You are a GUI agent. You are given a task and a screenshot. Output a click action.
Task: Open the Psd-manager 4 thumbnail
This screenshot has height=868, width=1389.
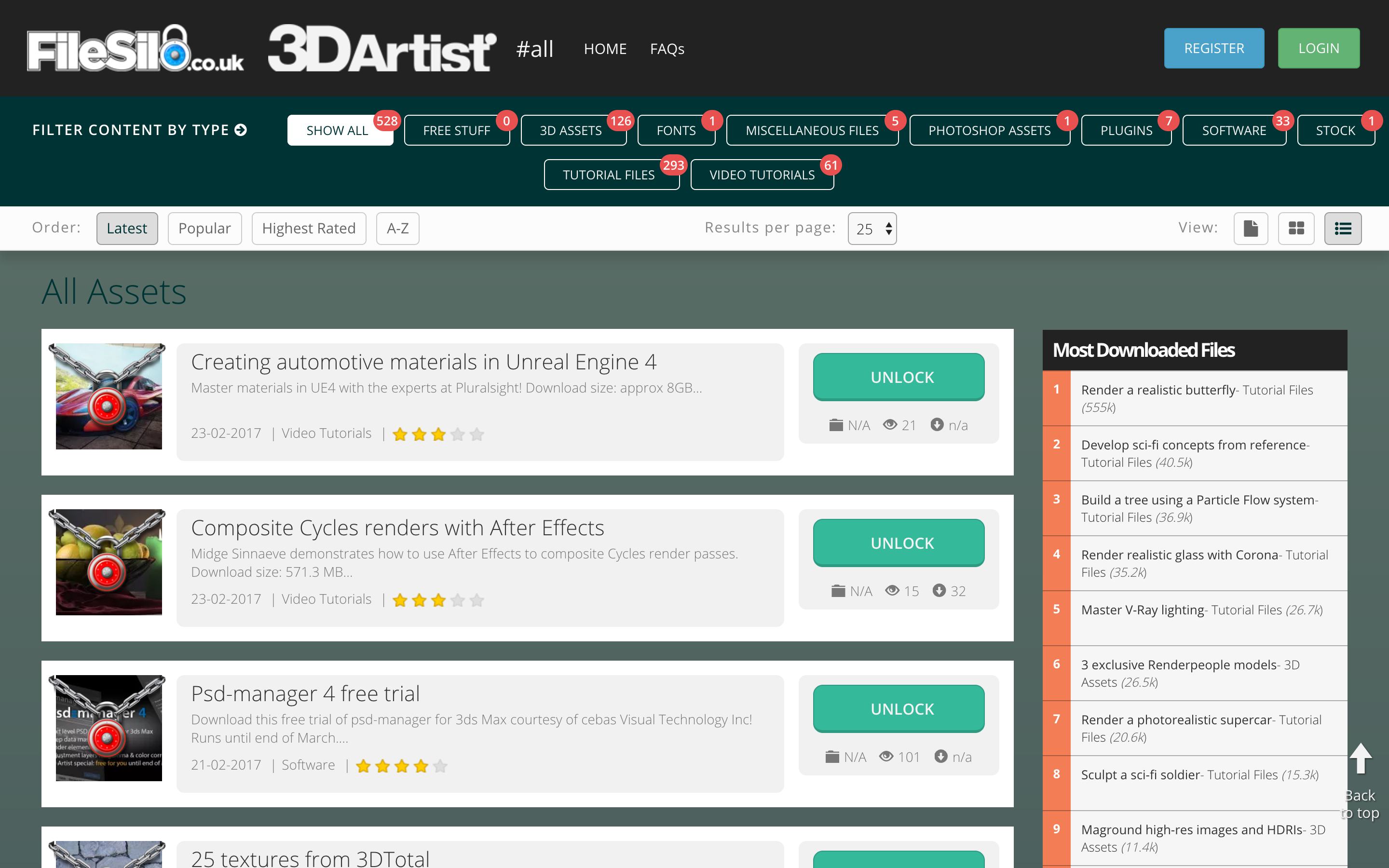109,728
